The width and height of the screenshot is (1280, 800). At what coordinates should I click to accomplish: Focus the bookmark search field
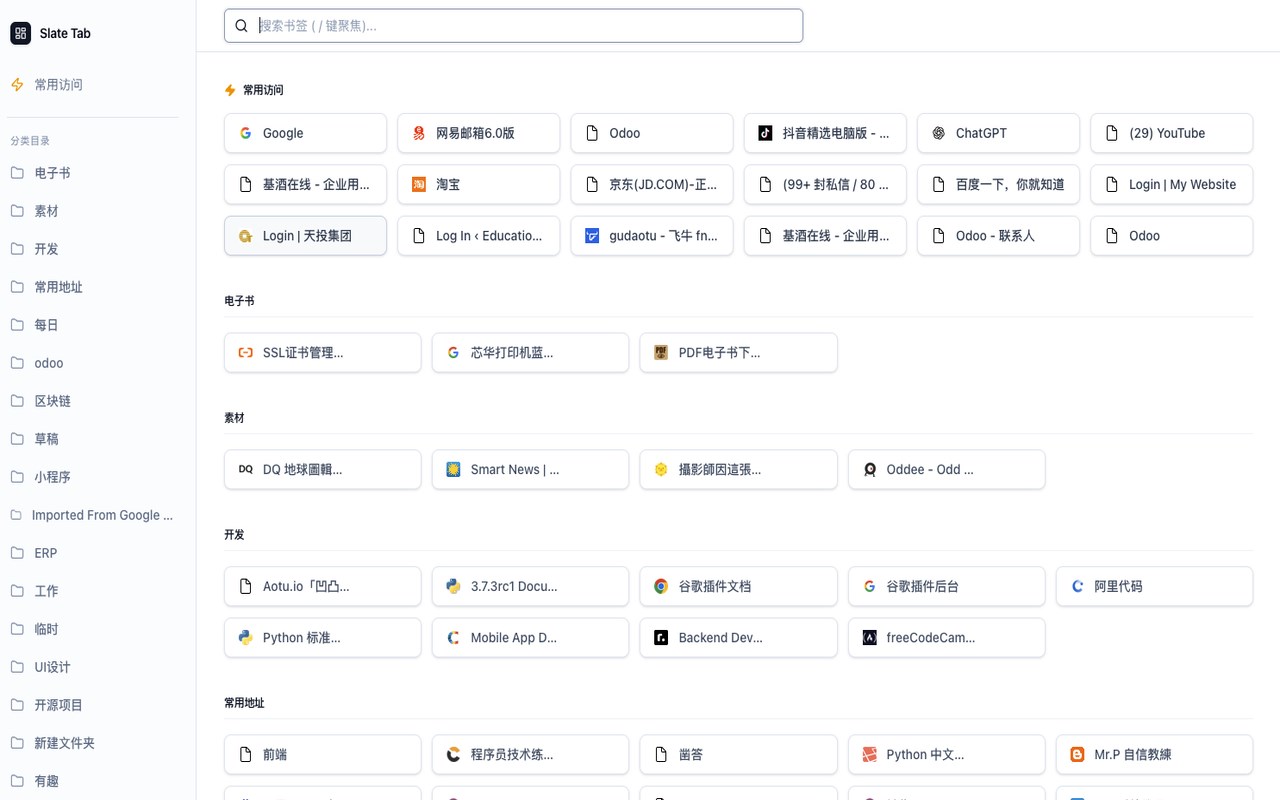coord(513,26)
